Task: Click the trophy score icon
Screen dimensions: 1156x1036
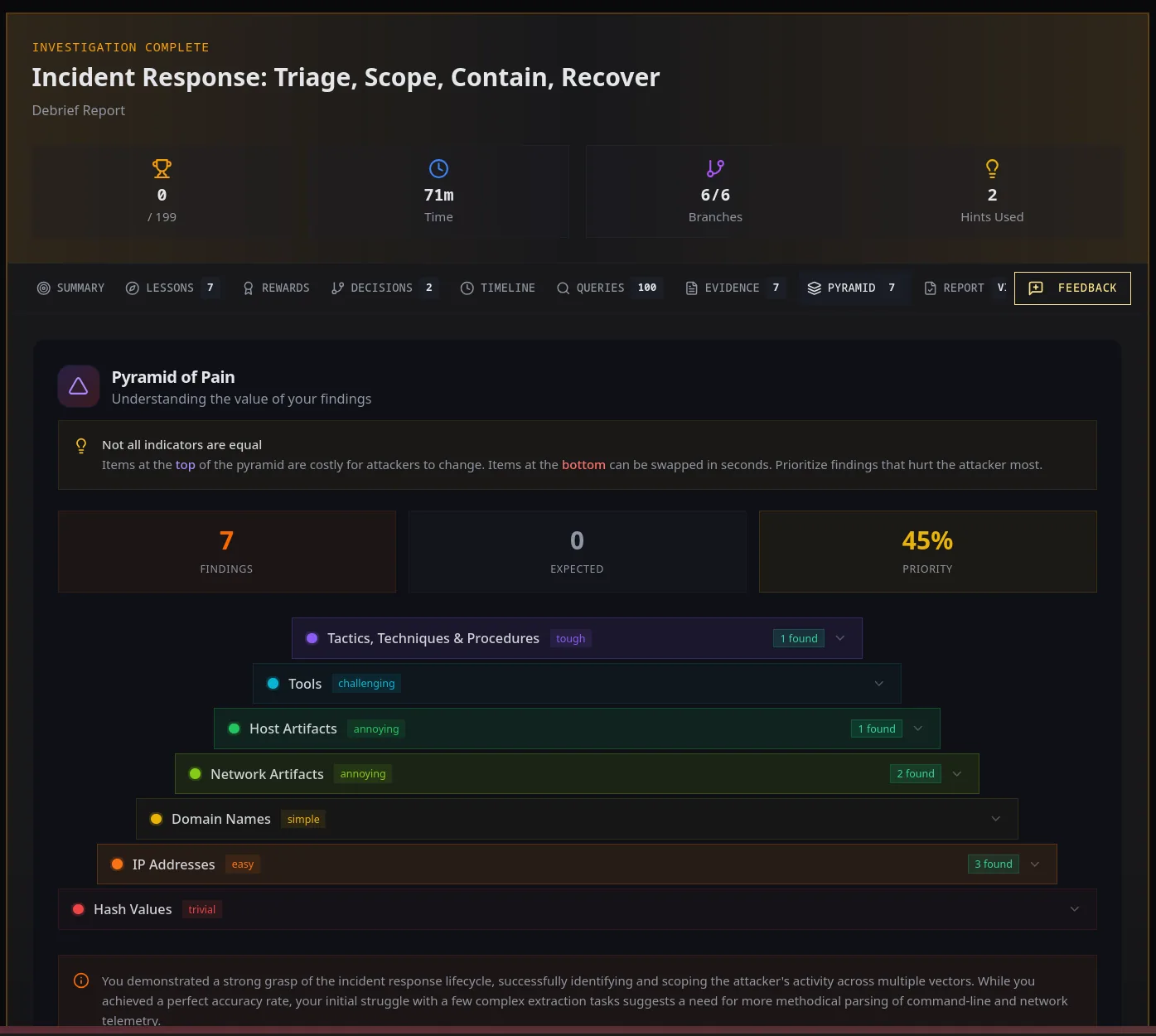Action: 162,168
